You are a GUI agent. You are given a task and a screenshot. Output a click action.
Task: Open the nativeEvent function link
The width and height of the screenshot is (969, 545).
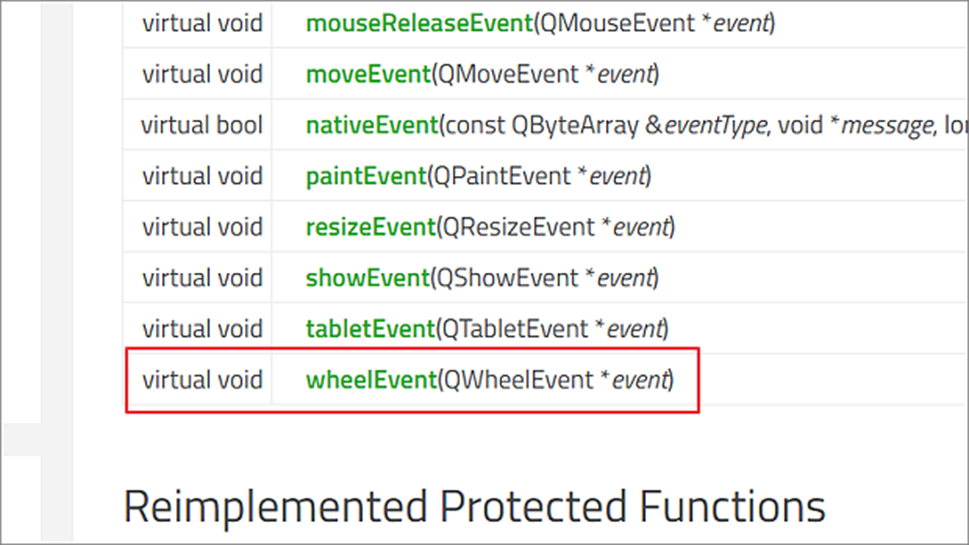(372, 125)
